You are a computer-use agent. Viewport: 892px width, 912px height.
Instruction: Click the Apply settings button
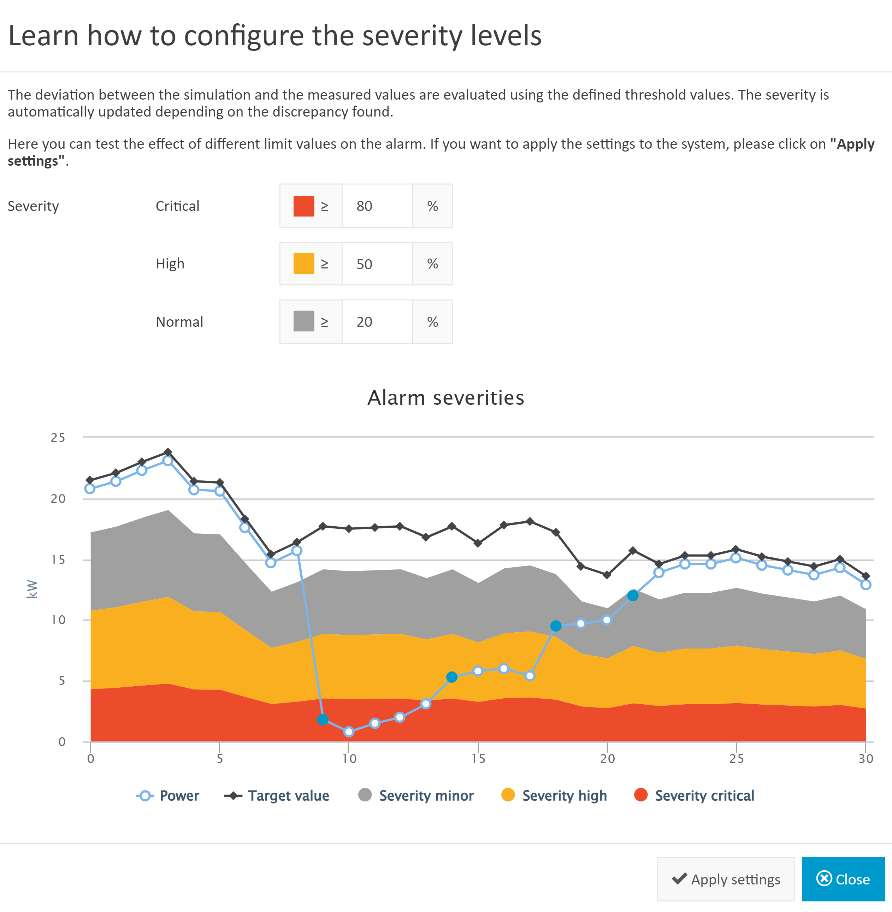(x=726, y=879)
